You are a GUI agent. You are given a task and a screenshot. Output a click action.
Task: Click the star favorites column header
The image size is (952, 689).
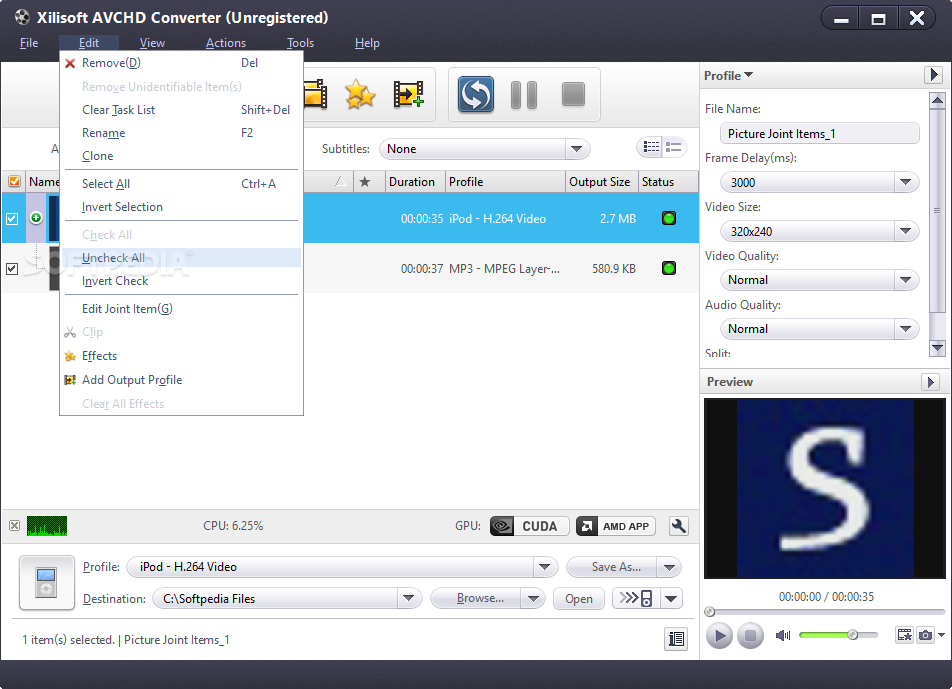[x=365, y=182]
